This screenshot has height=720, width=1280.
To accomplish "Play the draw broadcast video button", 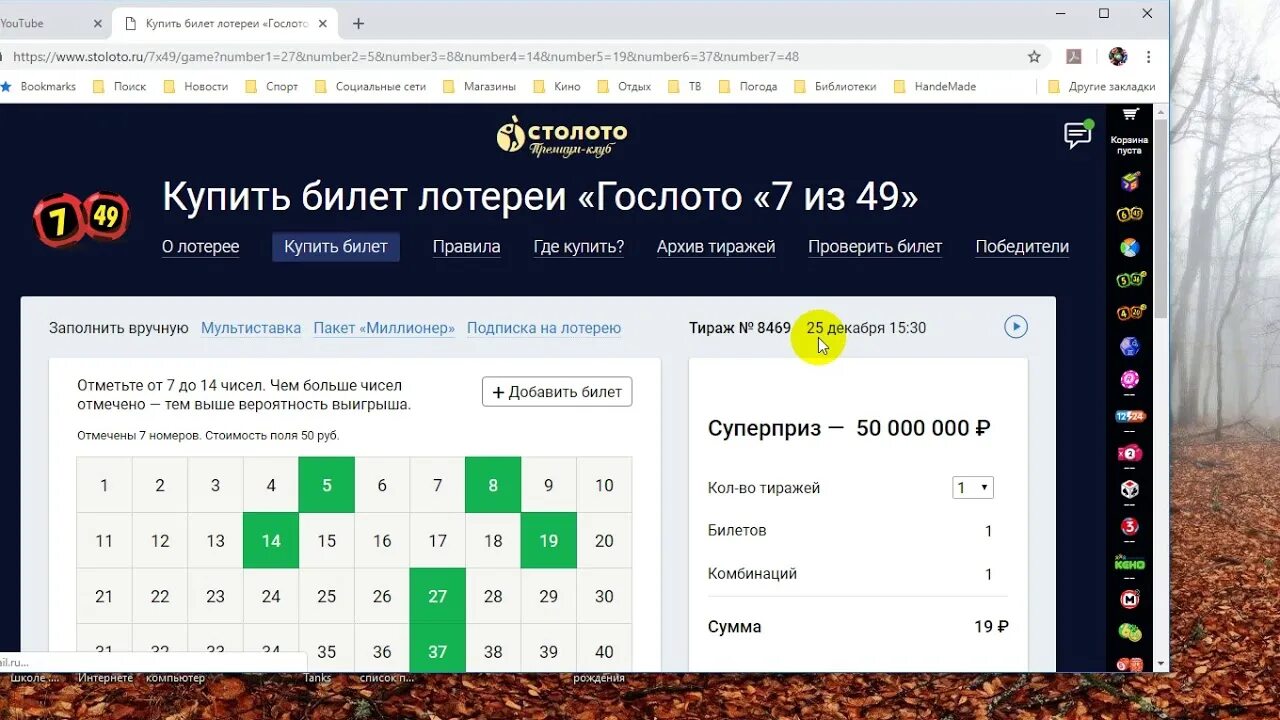I will pyautogui.click(x=1016, y=327).
